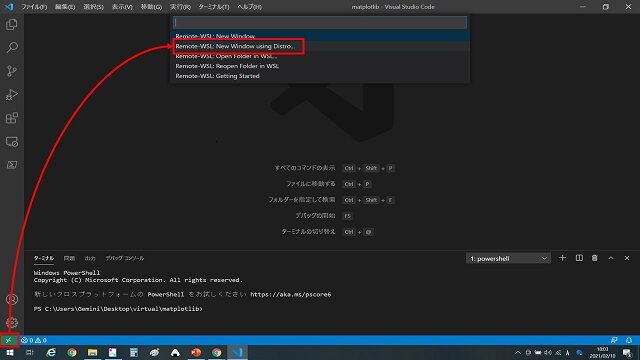Open the ターミナル(T) menu
Screen dimensions: 640x360
click(213, 7)
